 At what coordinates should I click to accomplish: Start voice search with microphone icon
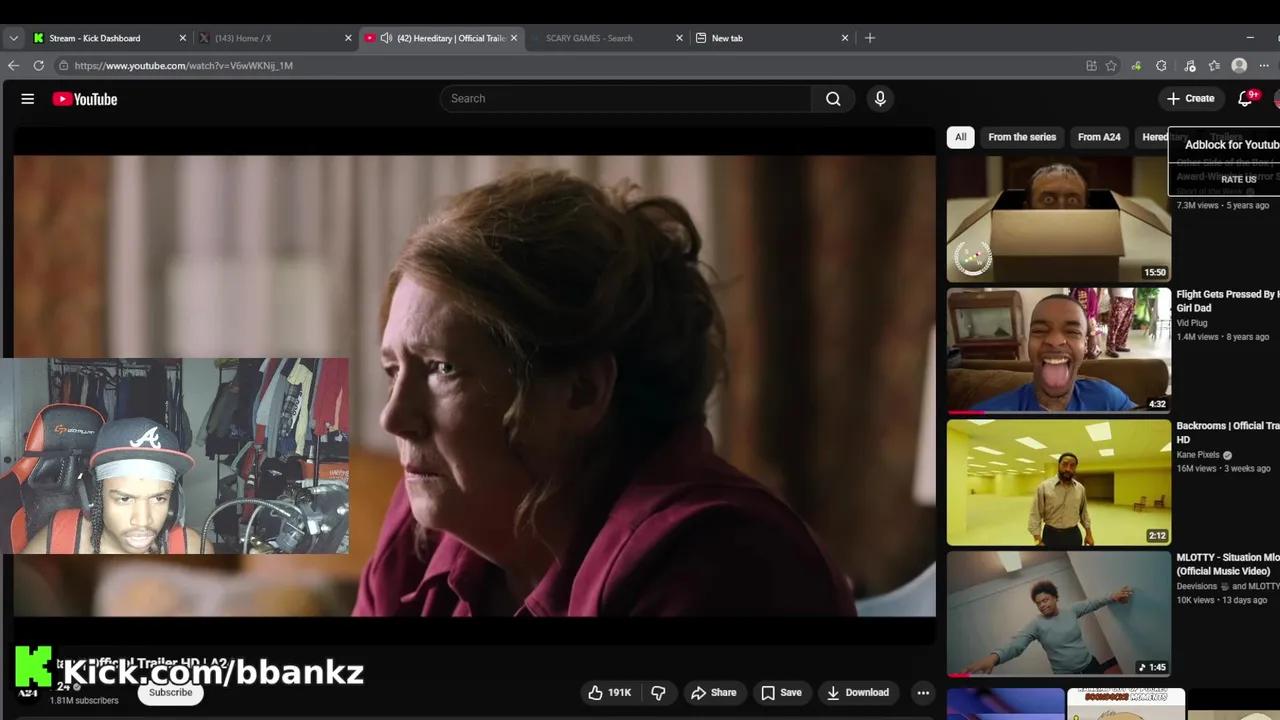880,99
